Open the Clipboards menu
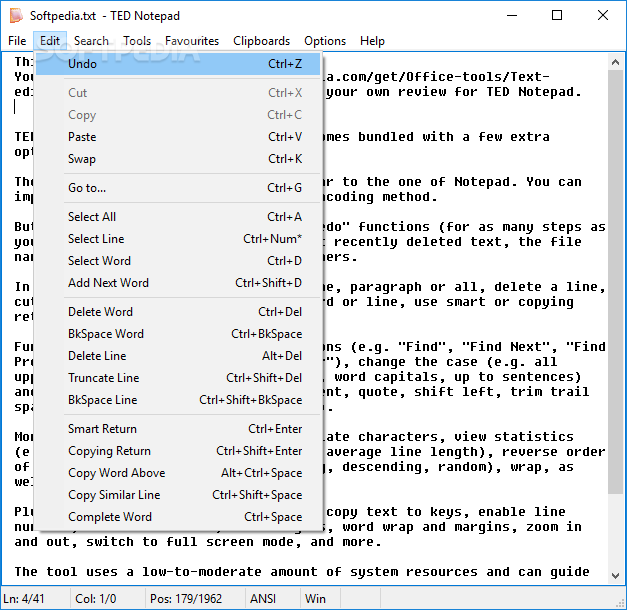Screen dimensions: 627x610 coord(262,41)
